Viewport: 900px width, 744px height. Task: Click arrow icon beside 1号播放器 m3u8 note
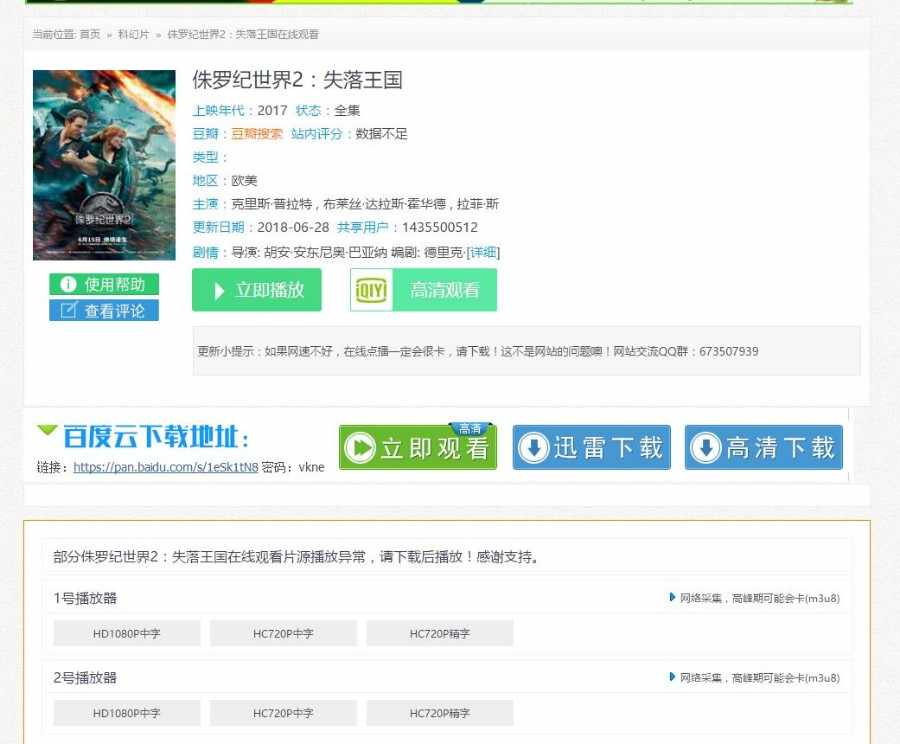pos(672,597)
